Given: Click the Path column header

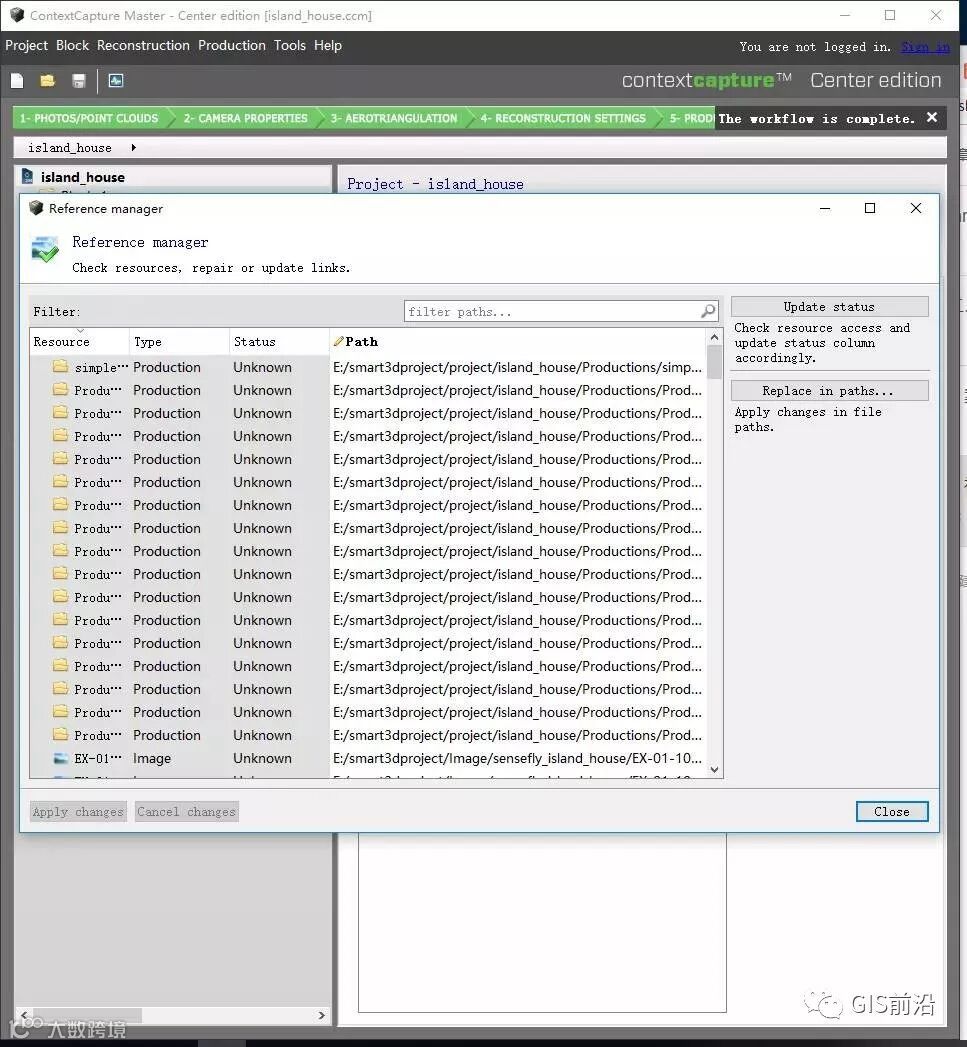Looking at the screenshot, I should pos(518,341).
